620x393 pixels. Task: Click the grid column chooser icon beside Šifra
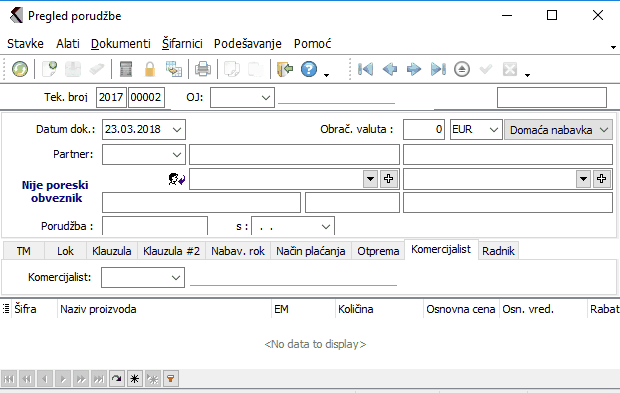(6, 309)
